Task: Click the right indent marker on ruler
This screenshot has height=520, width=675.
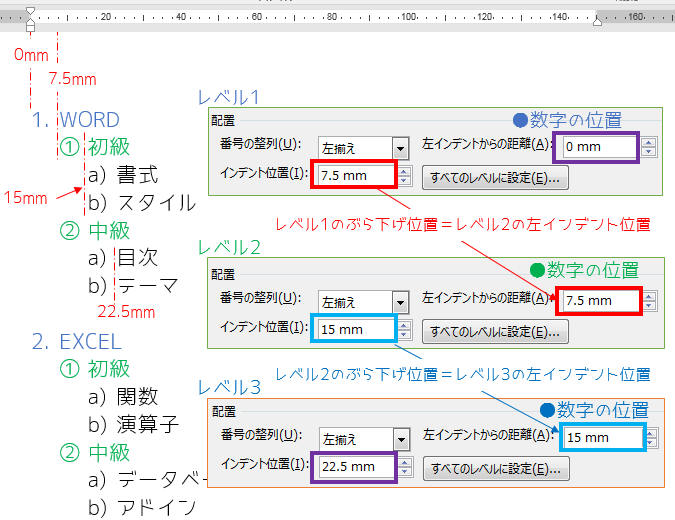Action: [x=598, y=20]
